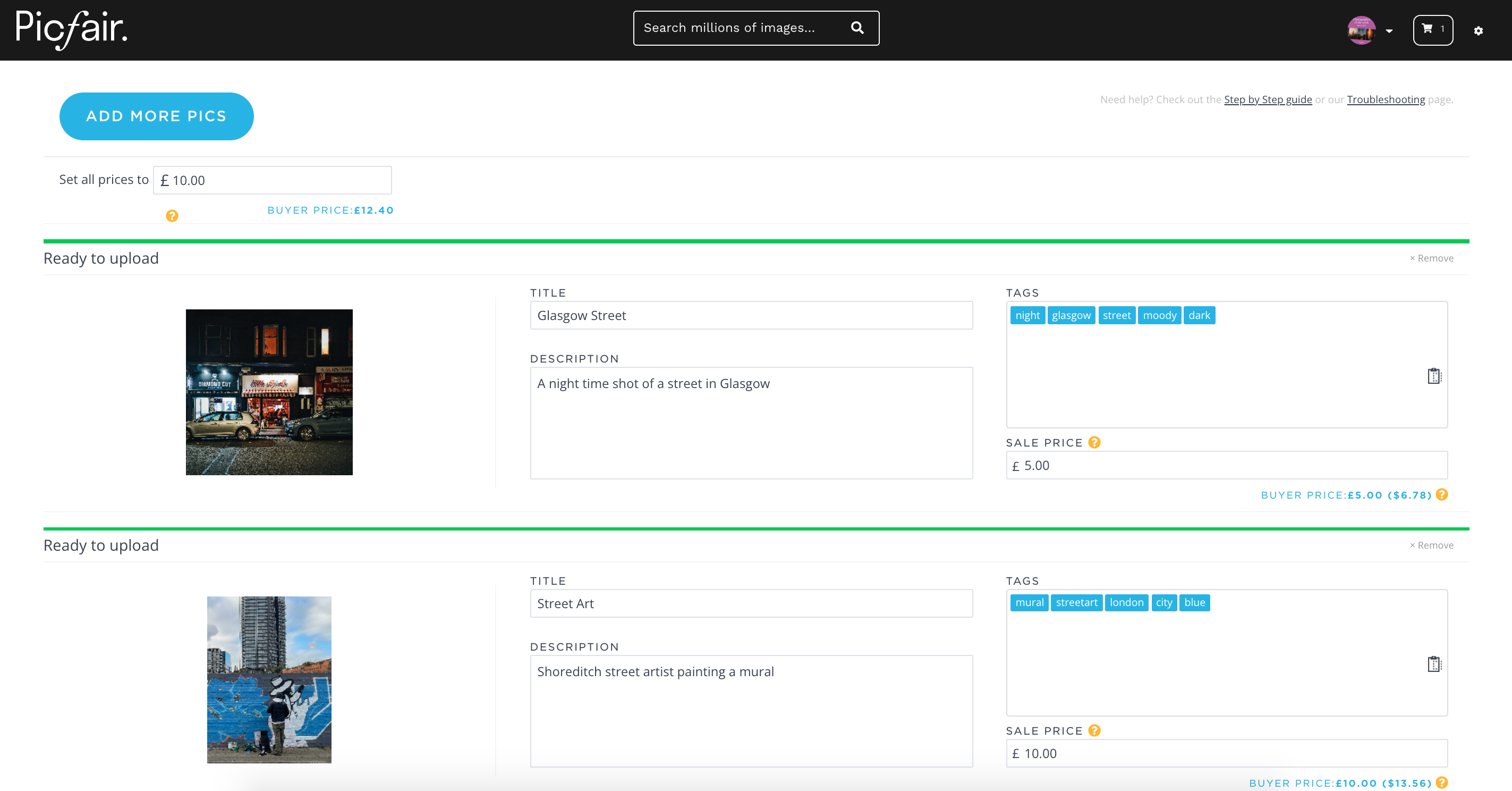Select the mural tag
Image resolution: width=1512 pixels, height=791 pixels.
1029,602
